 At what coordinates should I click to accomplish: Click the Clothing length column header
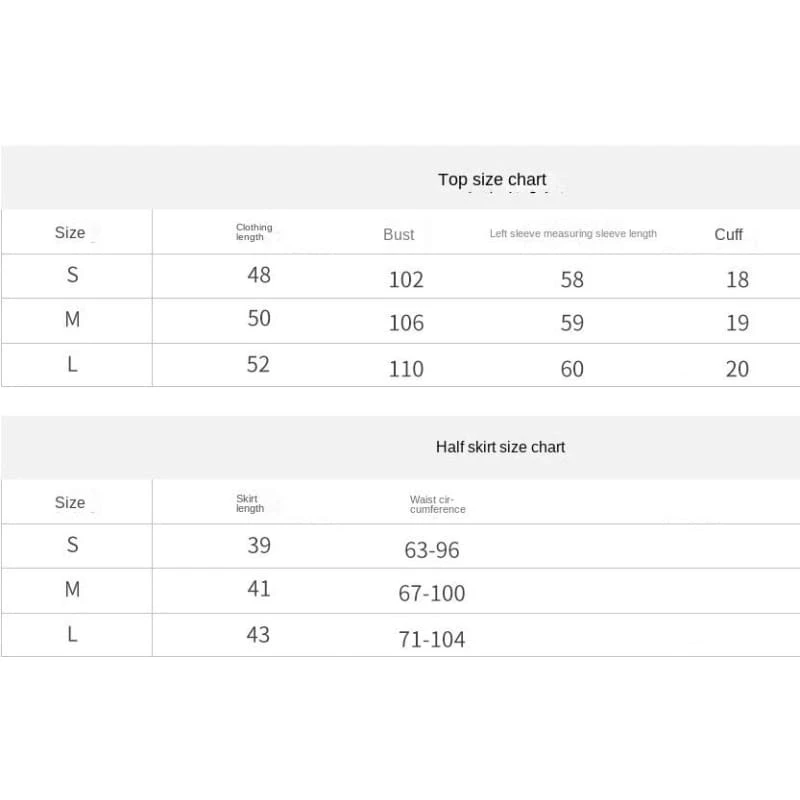pos(253,232)
